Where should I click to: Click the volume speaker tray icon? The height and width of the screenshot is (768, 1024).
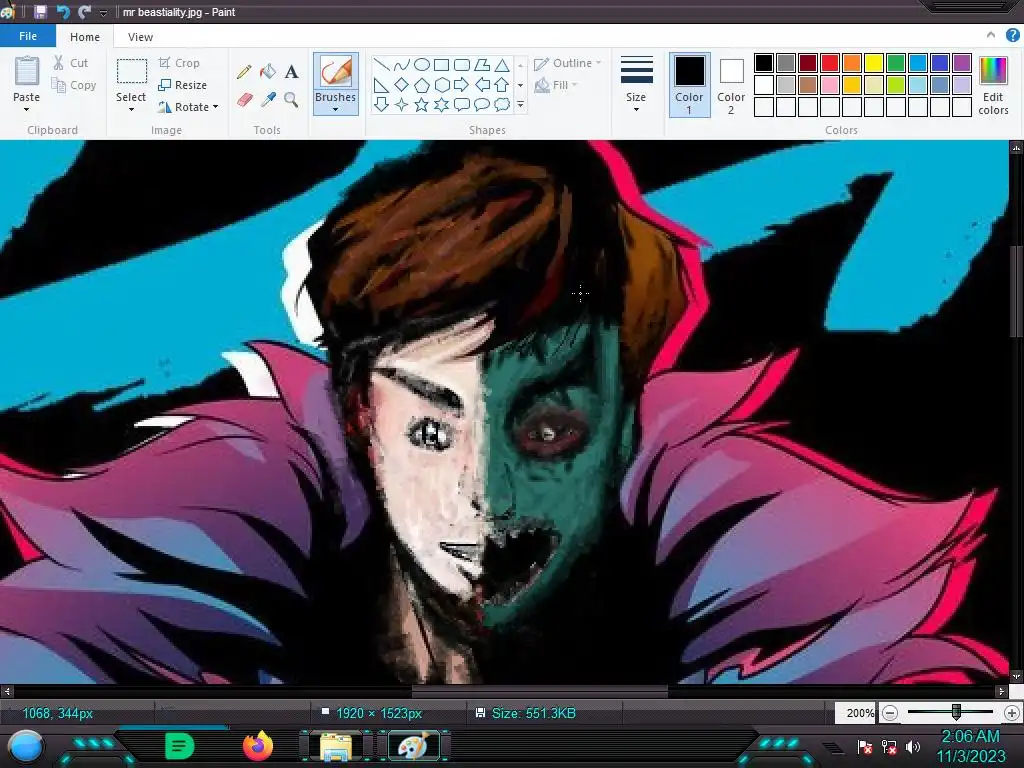pyautogui.click(x=913, y=746)
